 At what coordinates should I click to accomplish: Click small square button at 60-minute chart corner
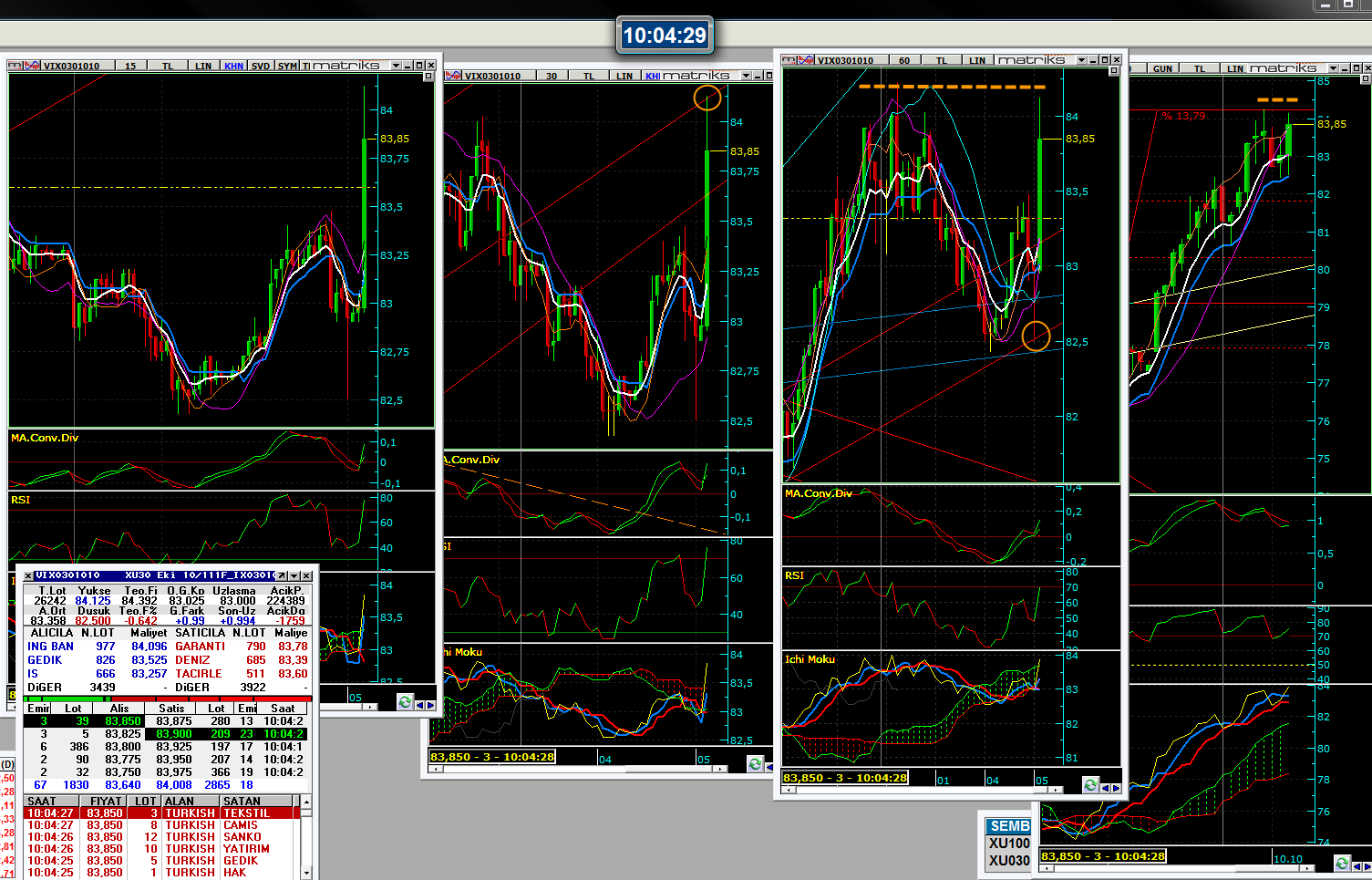click(1114, 71)
